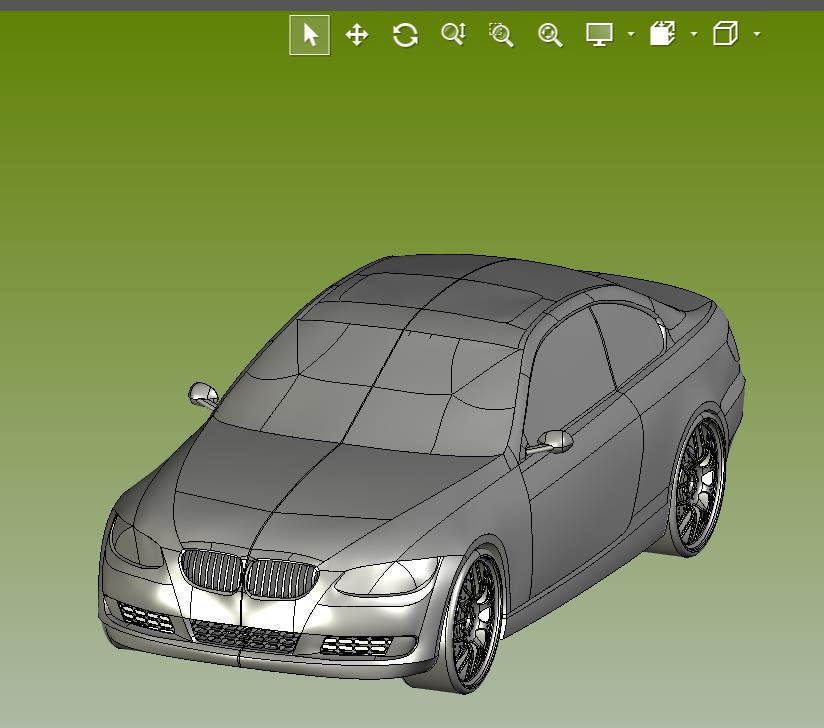Click the zoom to fit icon
The height and width of the screenshot is (728, 824).
point(550,35)
